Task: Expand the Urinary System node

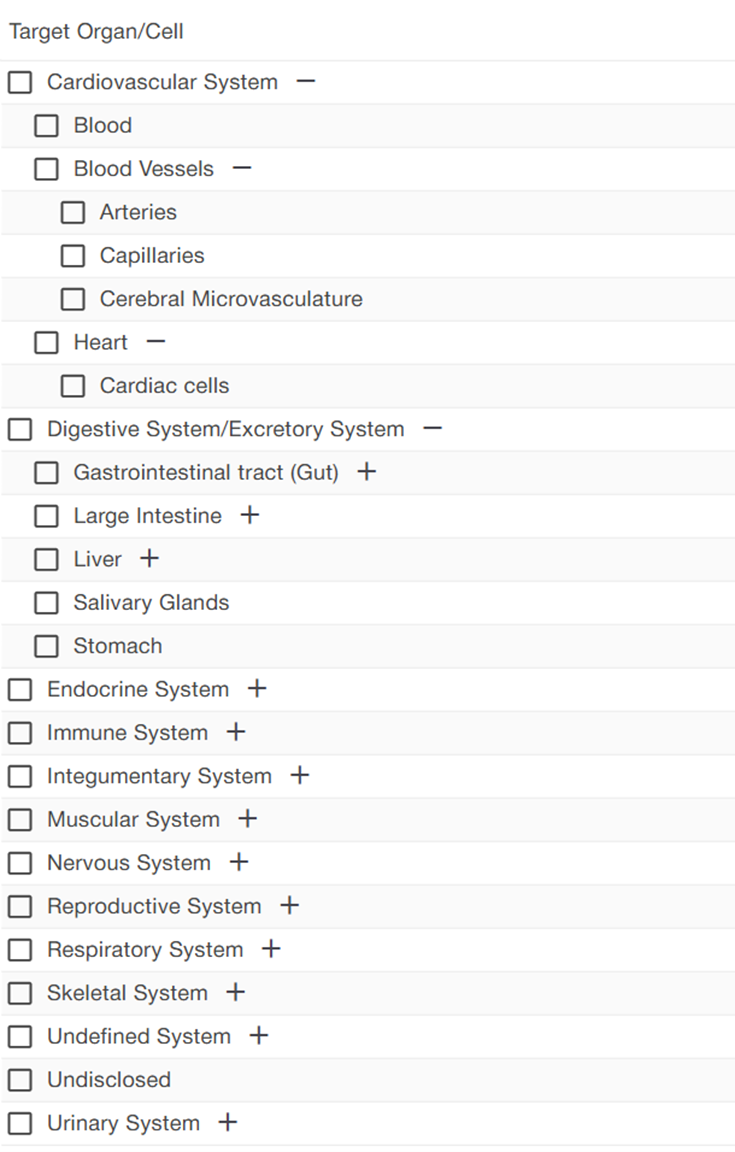Action: tap(228, 1122)
